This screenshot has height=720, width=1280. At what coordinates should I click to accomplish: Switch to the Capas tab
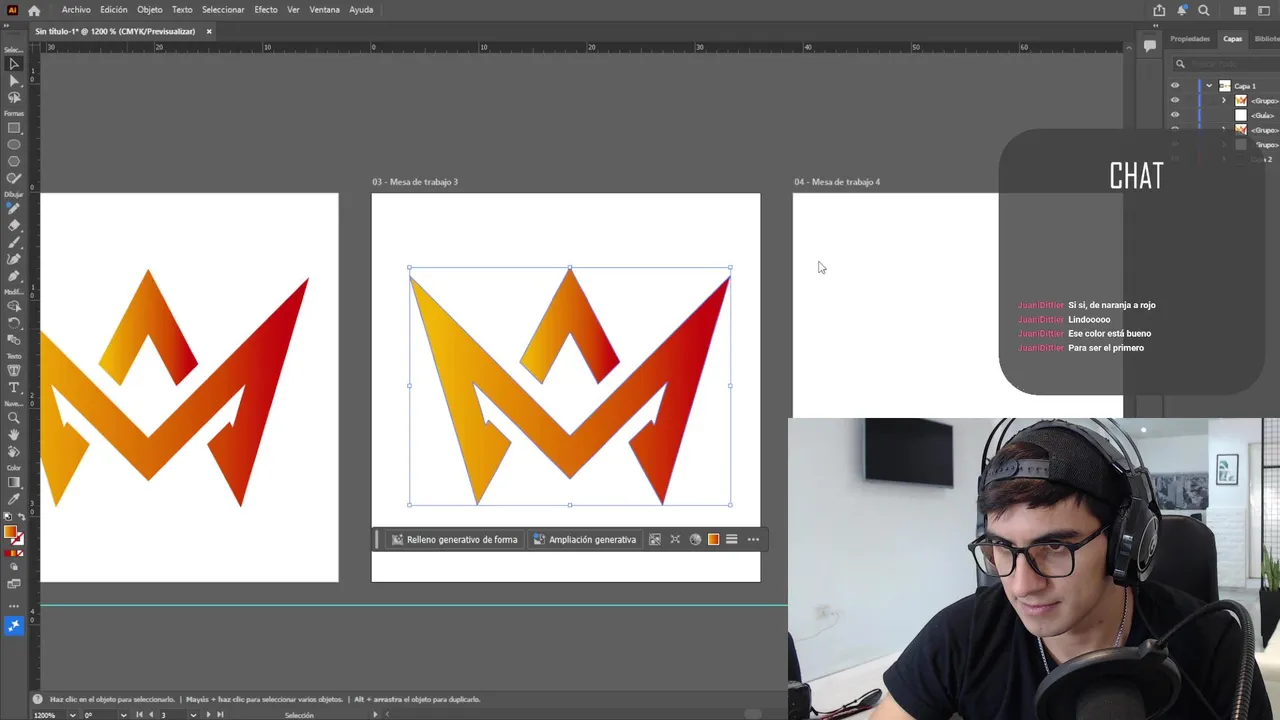1233,39
